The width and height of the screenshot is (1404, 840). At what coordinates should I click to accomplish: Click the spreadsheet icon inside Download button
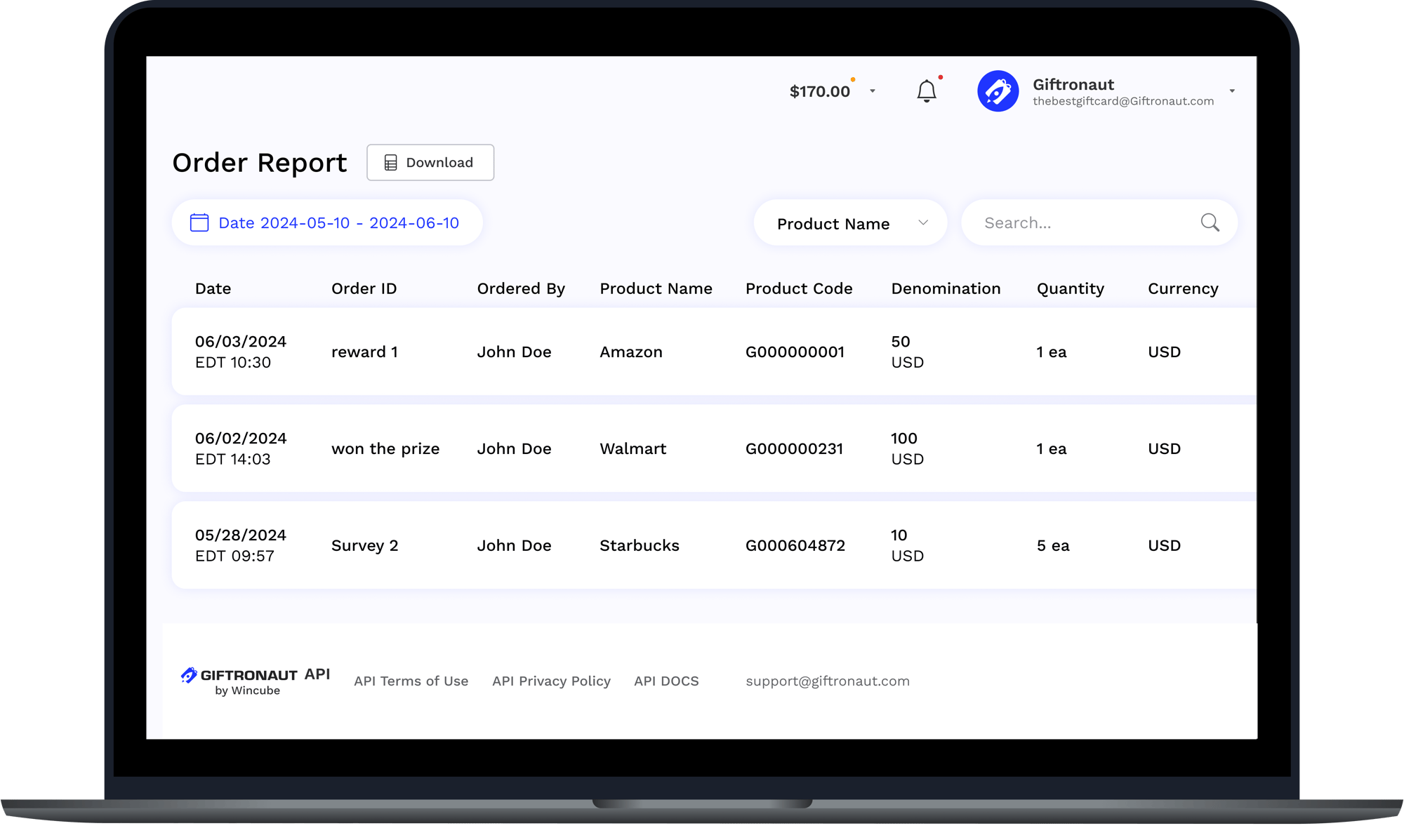pyautogui.click(x=390, y=162)
